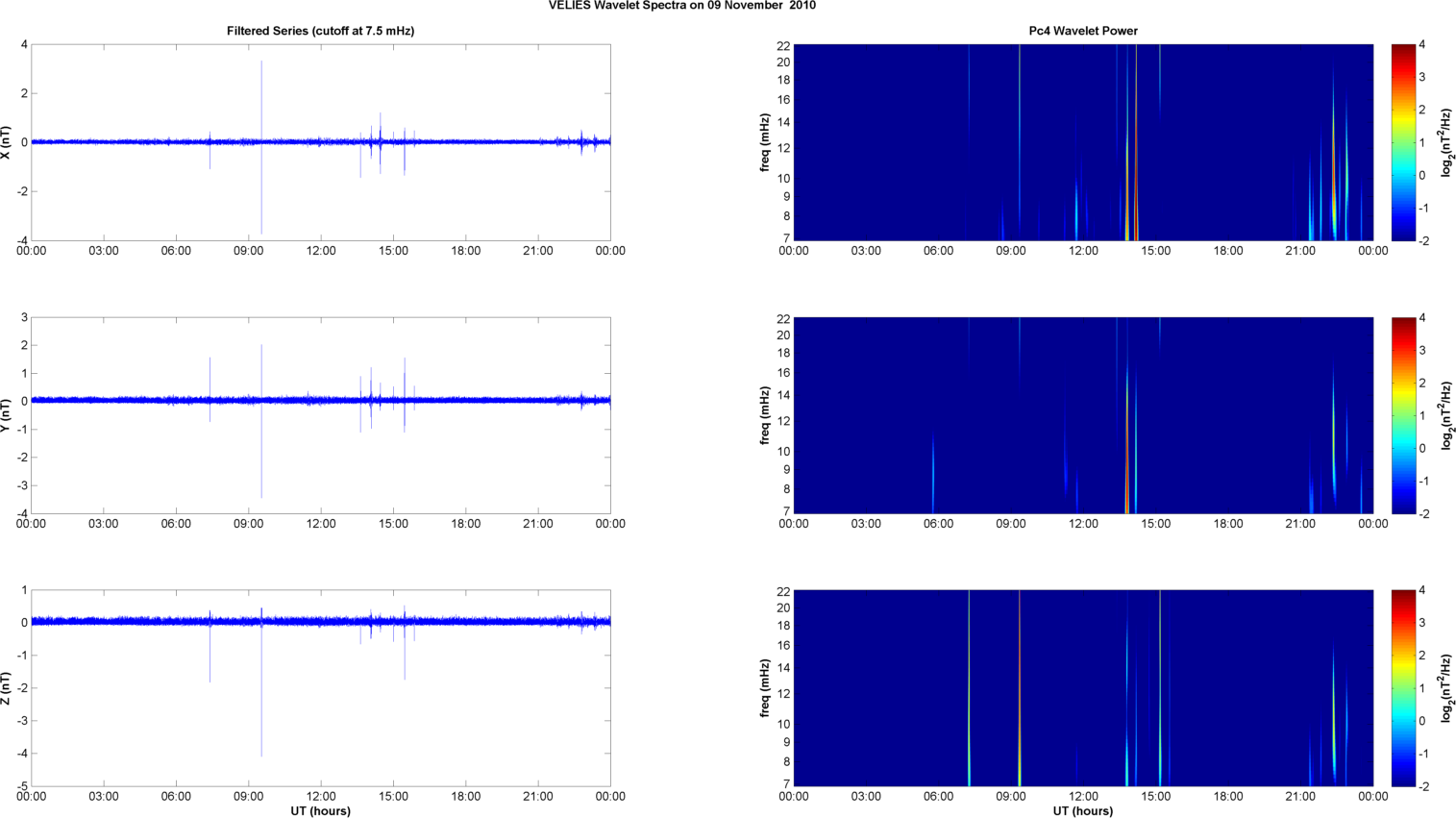Click freq (mHz) label of top spectrogram

pyautogui.click(x=765, y=142)
